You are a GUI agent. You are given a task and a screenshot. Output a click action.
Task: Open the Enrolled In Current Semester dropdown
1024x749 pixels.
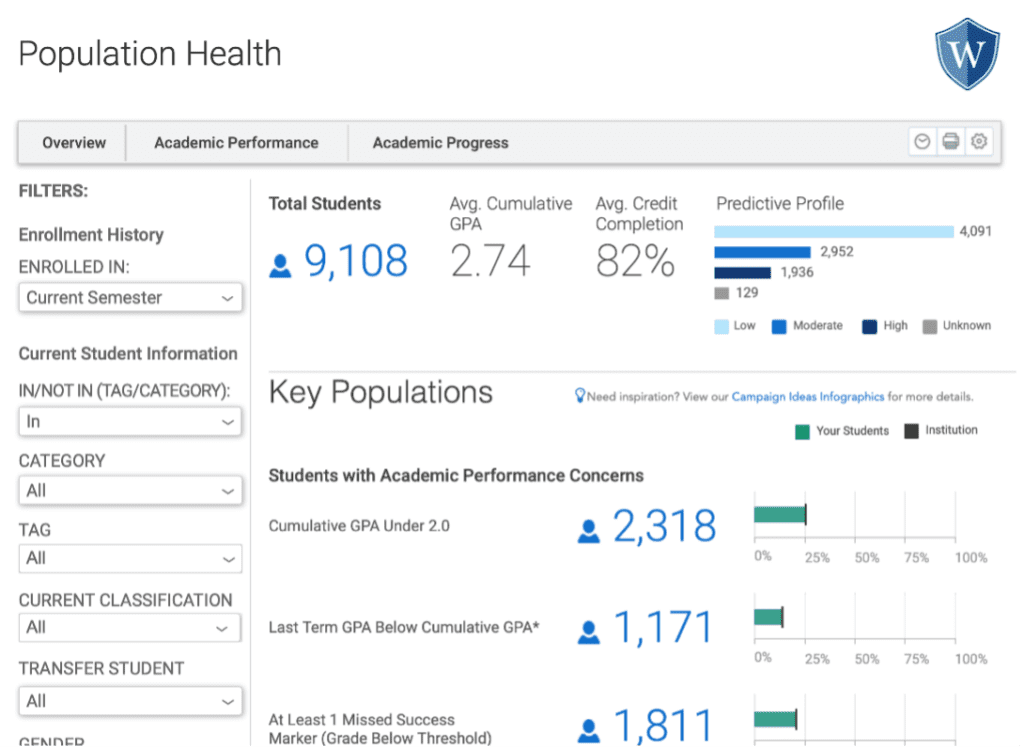pyautogui.click(x=131, y=298)
